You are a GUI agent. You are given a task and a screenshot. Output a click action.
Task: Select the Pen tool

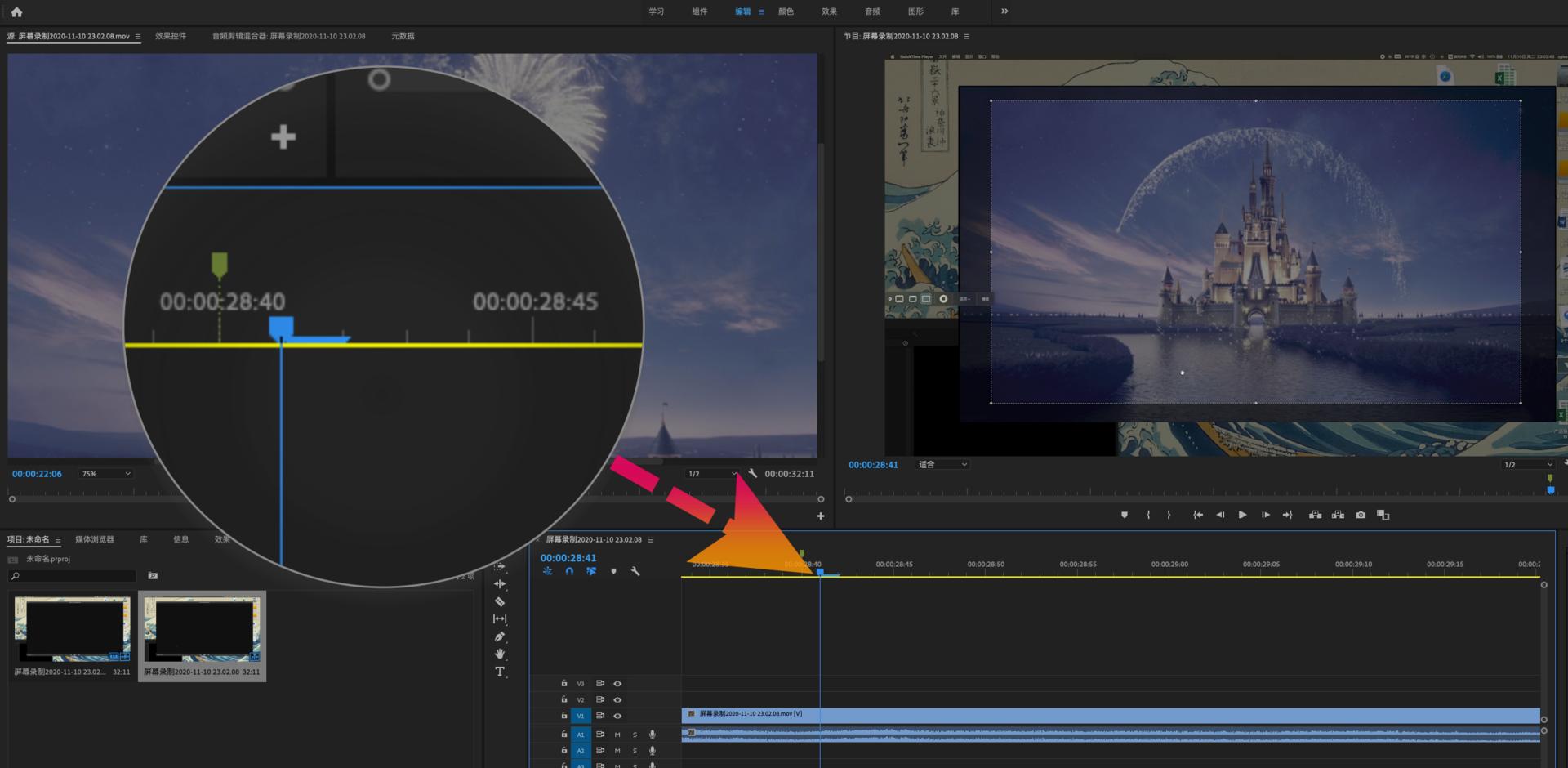point(500,636)
